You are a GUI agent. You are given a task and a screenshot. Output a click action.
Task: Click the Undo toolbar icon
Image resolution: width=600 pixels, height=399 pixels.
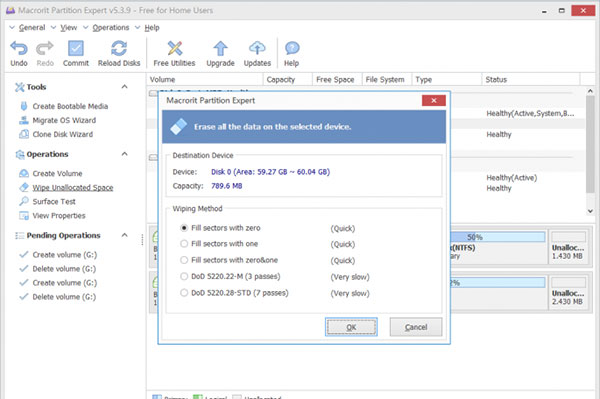[x=19, y=49]
